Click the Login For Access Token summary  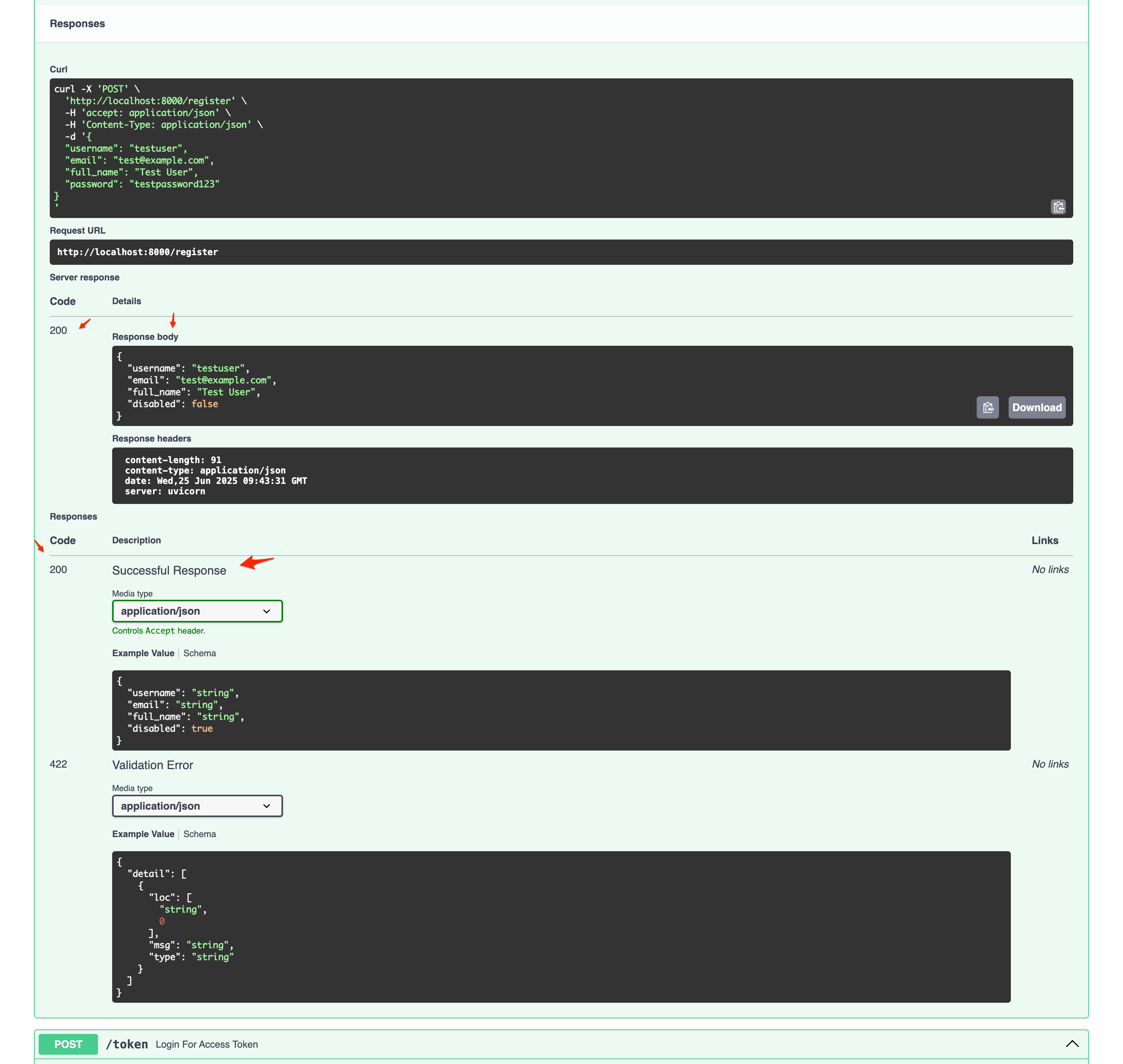pyautogui.click(x=206, y=1044)
